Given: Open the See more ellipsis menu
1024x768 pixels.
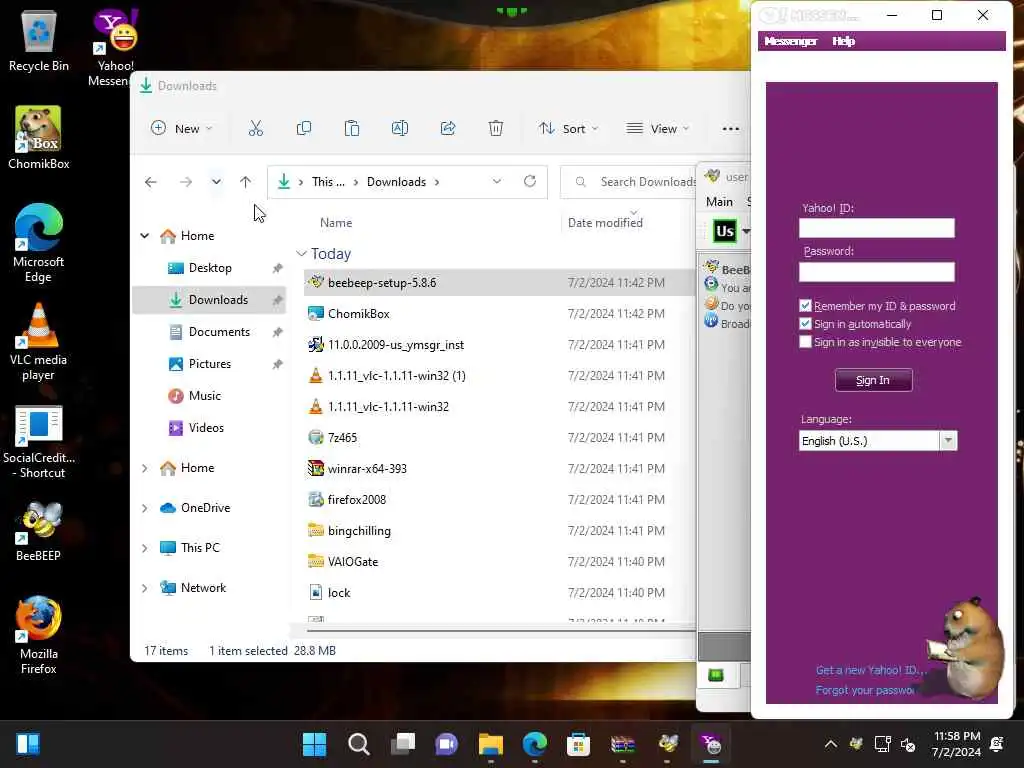Looking at the screenshot, I should (731, 129).
